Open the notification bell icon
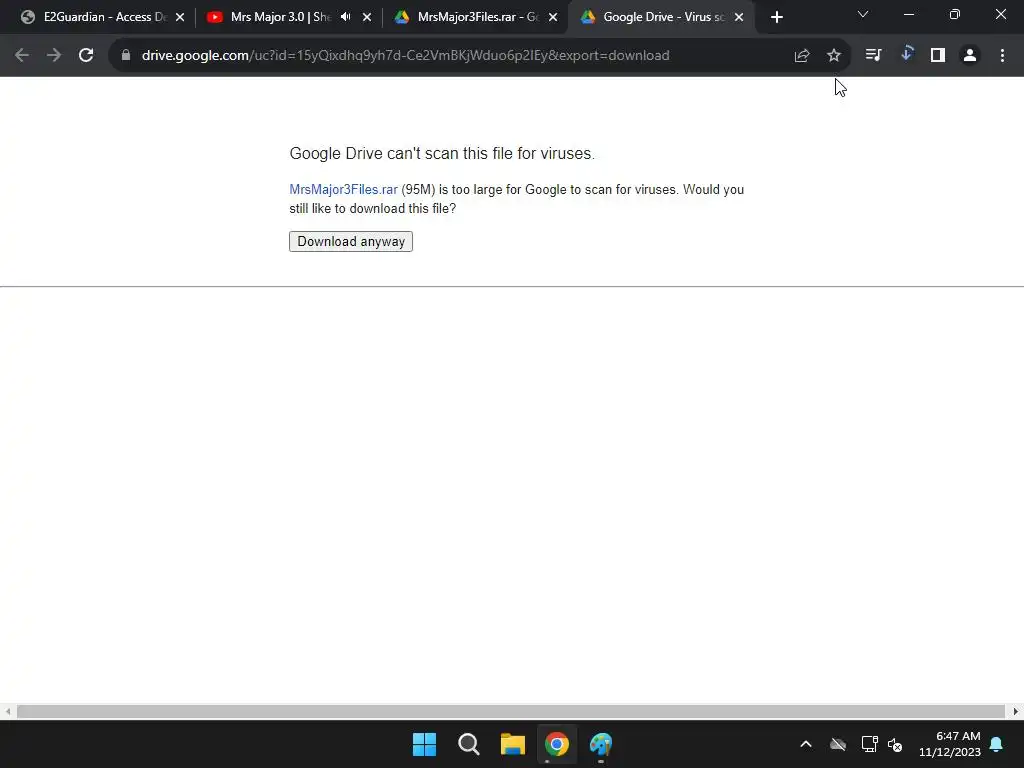This screenshot has height=768, width=1024. [x=997, y=744]
